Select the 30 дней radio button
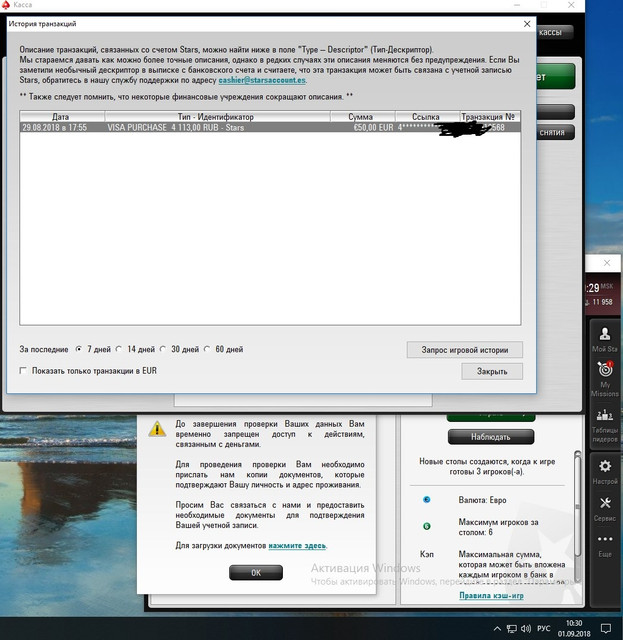Image resolution: width=623 pixels, height=640 pixels. click(x=163, y=349)
